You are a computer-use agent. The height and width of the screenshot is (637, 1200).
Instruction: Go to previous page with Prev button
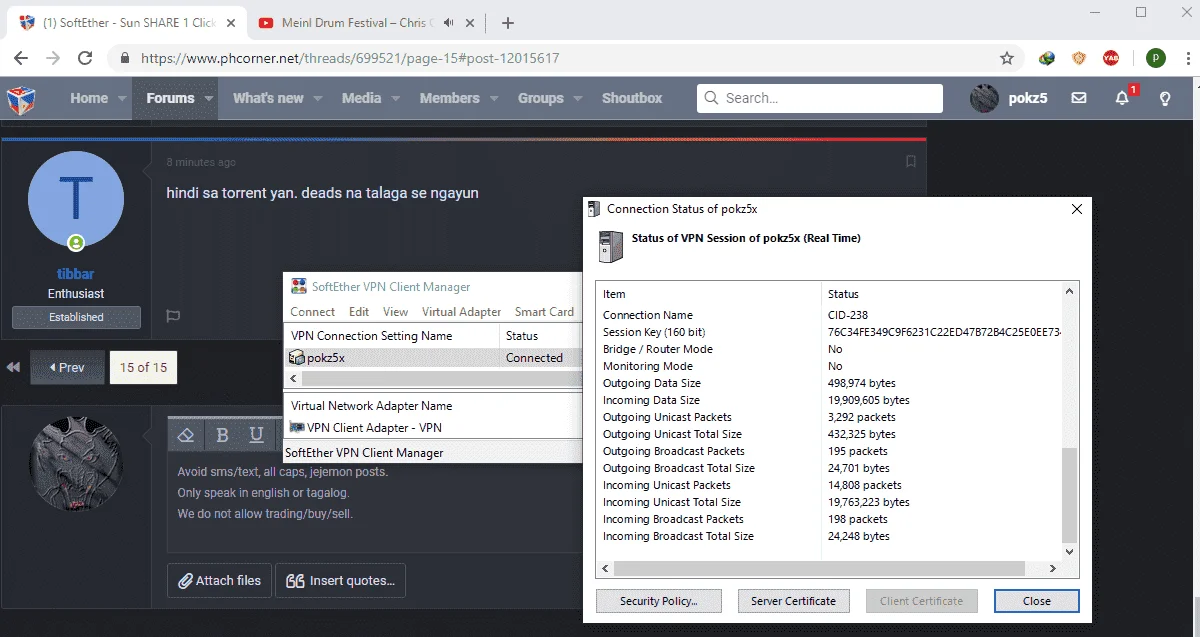(x=67, y=367)
